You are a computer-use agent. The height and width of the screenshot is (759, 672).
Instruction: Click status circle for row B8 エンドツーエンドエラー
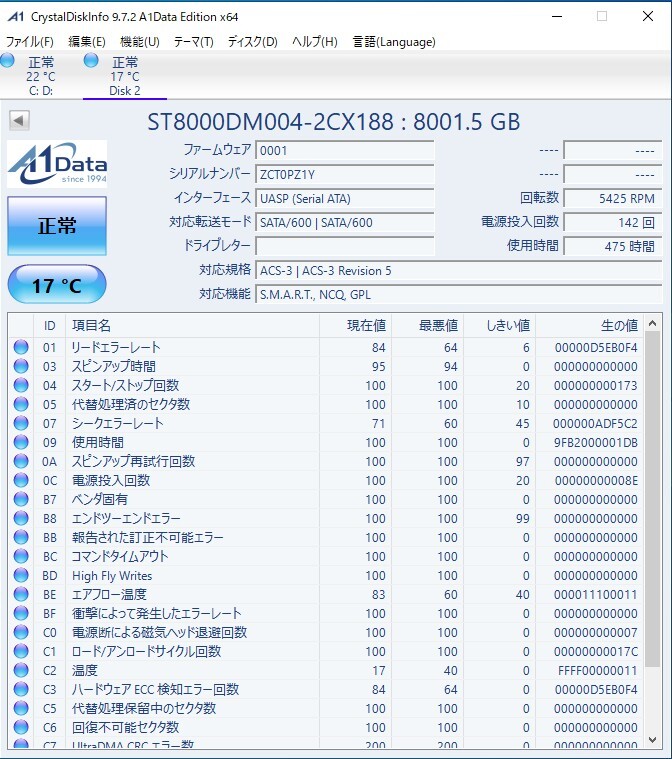pyautogui.click(x=21, y=518)
